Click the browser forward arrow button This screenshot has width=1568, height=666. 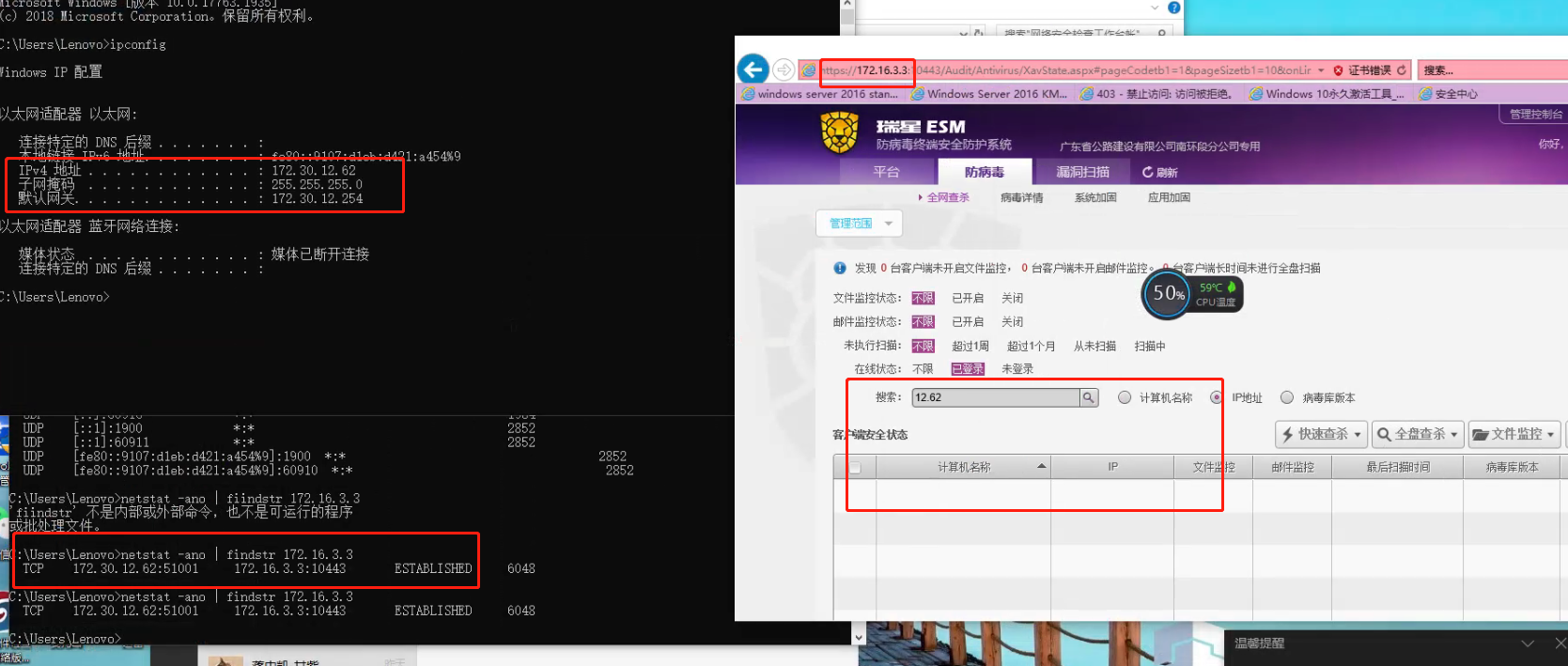pos(784,70)
